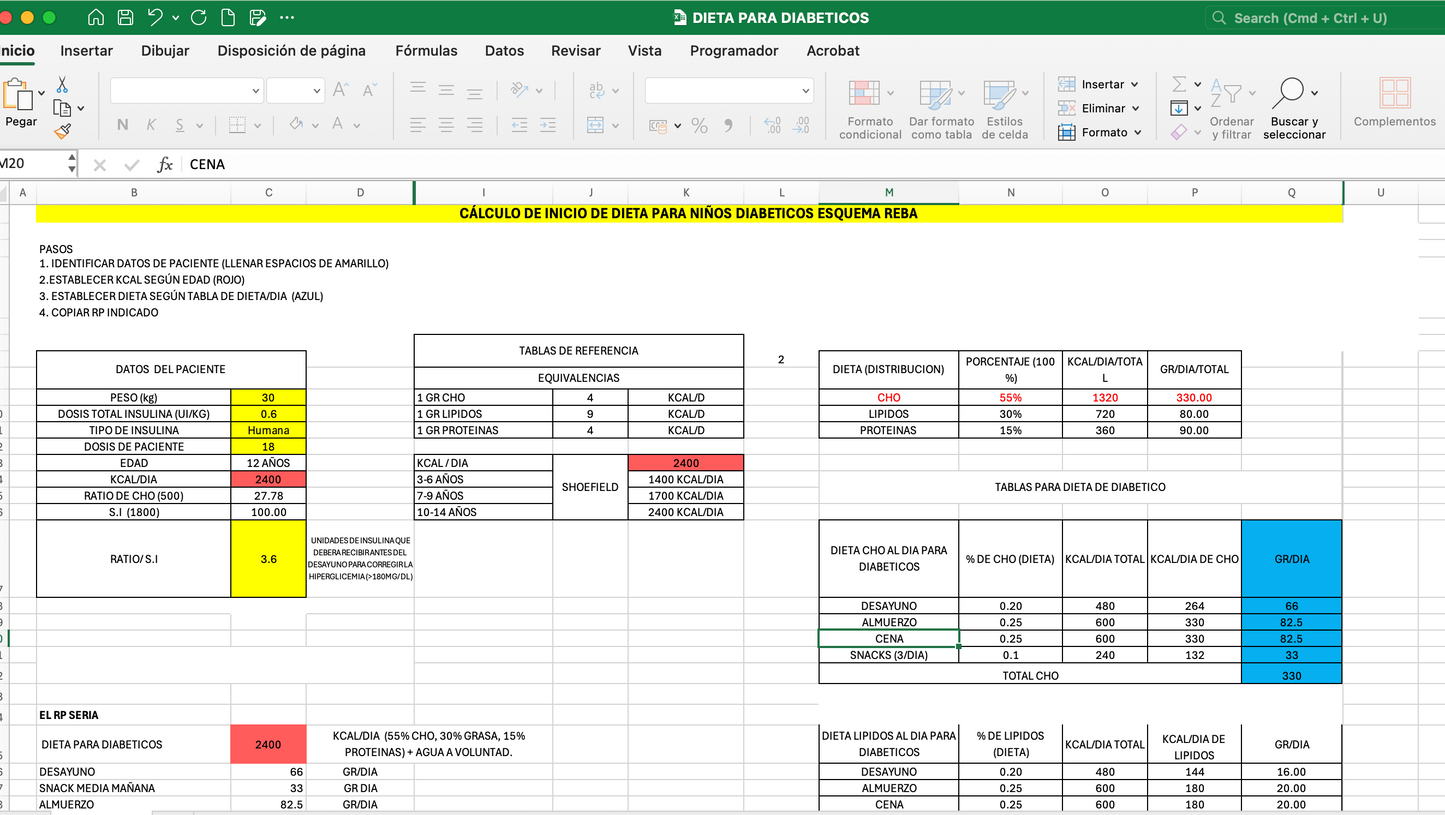The width and height of the screenshot is (1445, 815).
Task: Open the borders dropdown arrow
Action: pyautogui.click(x=258, y=126)
